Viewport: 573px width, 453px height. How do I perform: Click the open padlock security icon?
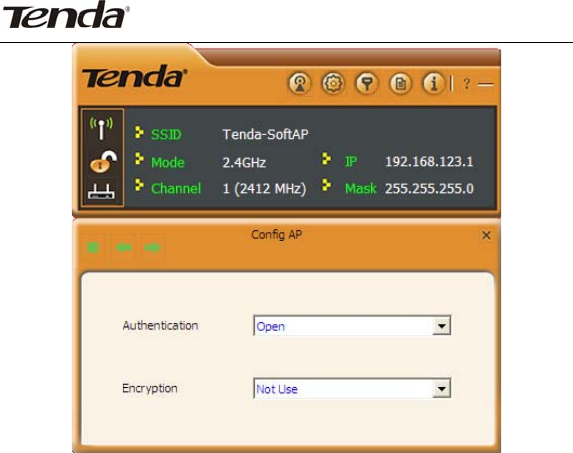103,161
